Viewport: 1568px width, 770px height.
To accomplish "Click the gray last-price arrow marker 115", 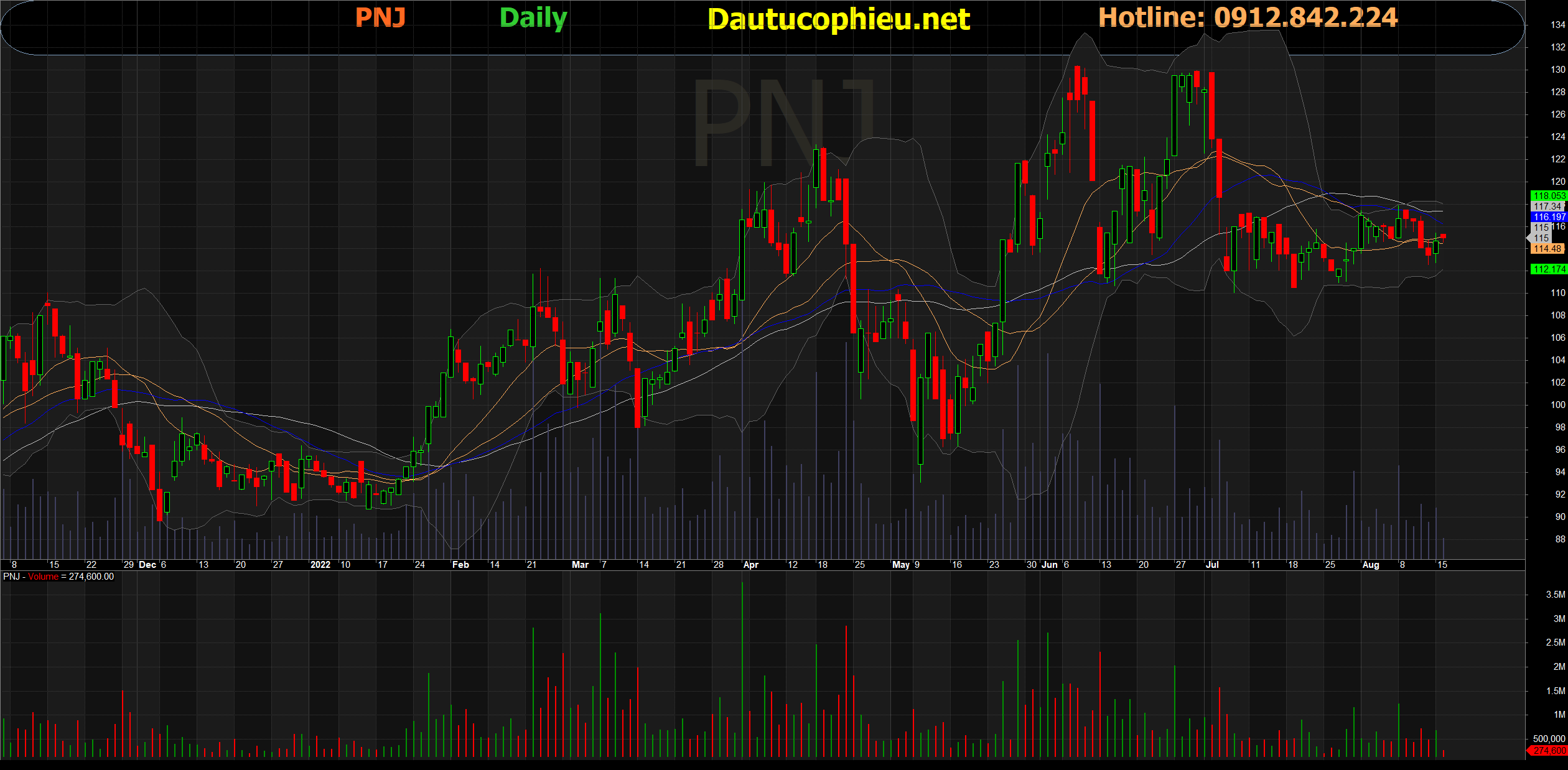I will tap(1539, 238).
